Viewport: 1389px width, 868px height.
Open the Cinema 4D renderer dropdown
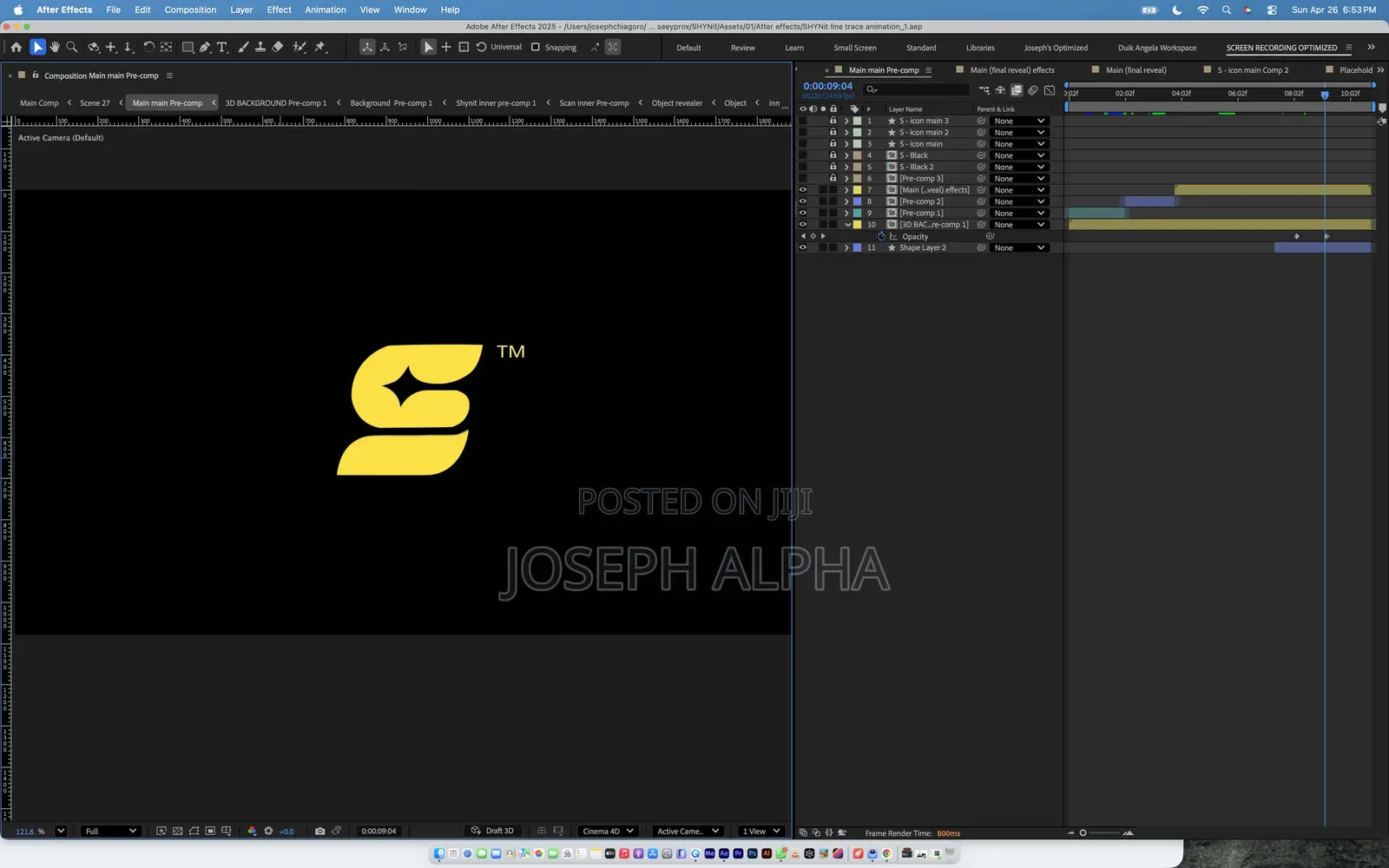click(608, 831)
